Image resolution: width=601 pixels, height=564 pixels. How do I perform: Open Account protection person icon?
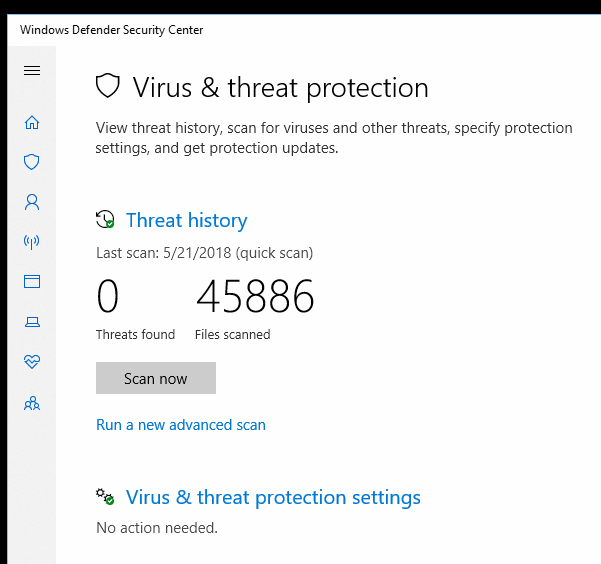(x=32, y=202)
